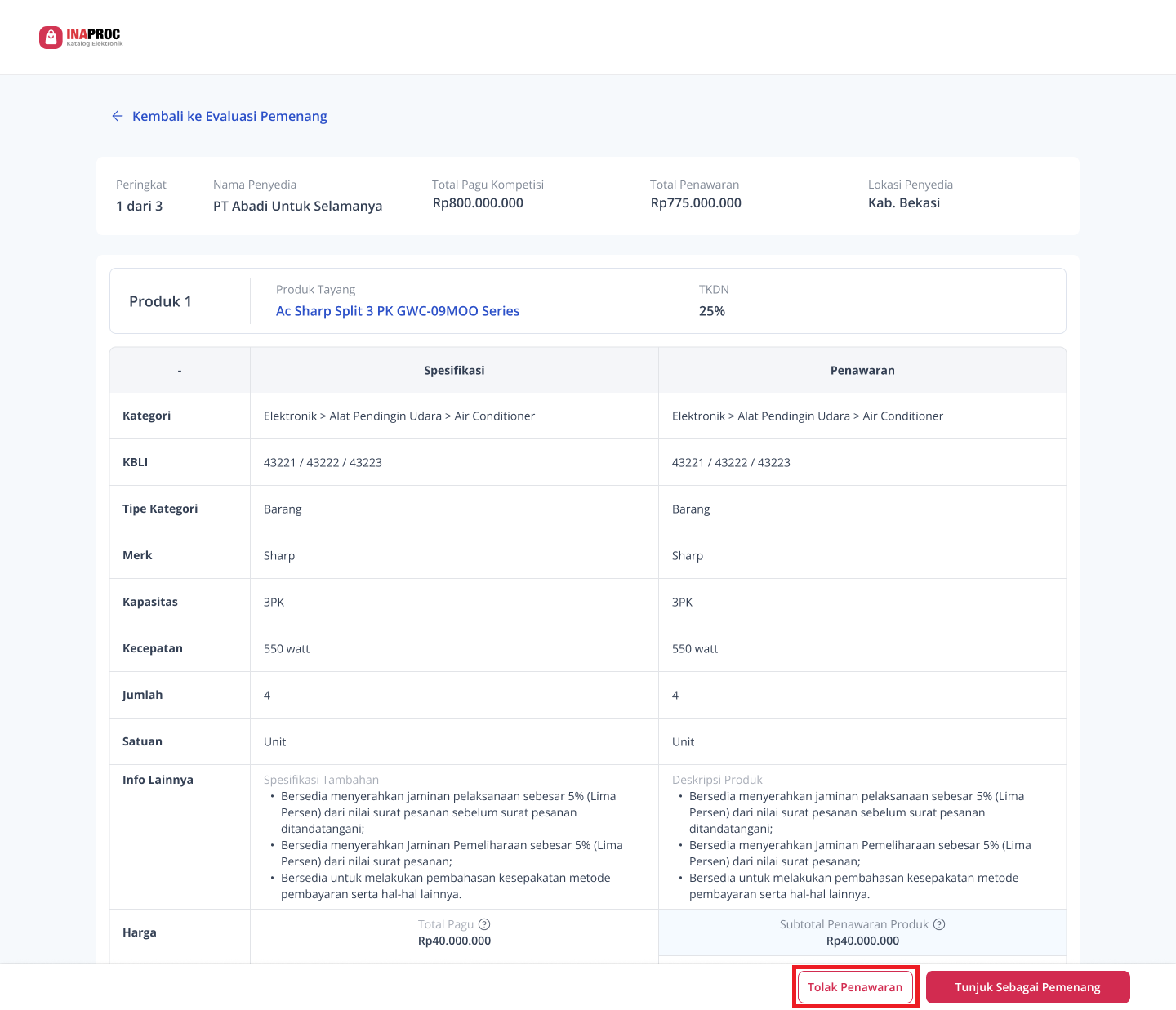Click the help icon beside Total Pagu
Viewport: 1176px width, 1010px height.
click(x=484, y=924)
